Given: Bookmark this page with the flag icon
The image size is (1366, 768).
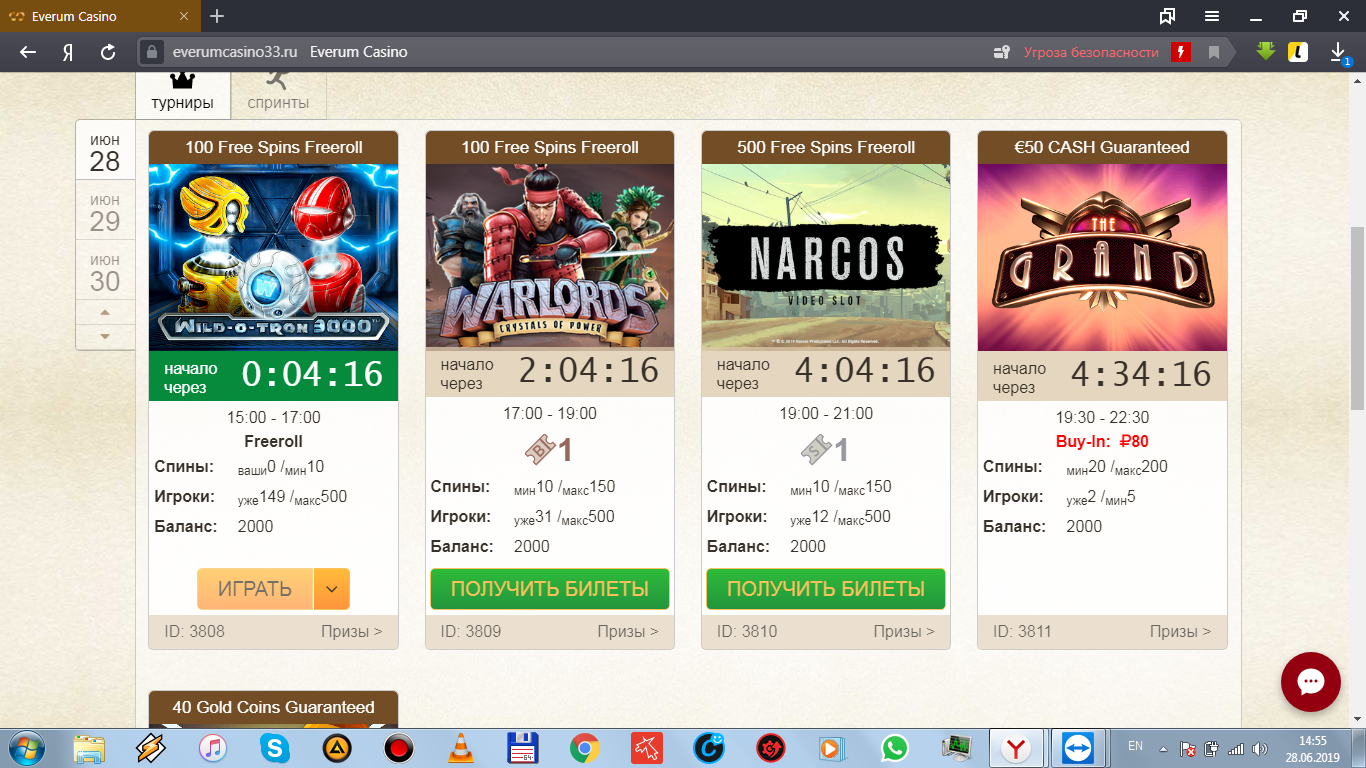Looking at the screenshot, I should [1215, 52].
